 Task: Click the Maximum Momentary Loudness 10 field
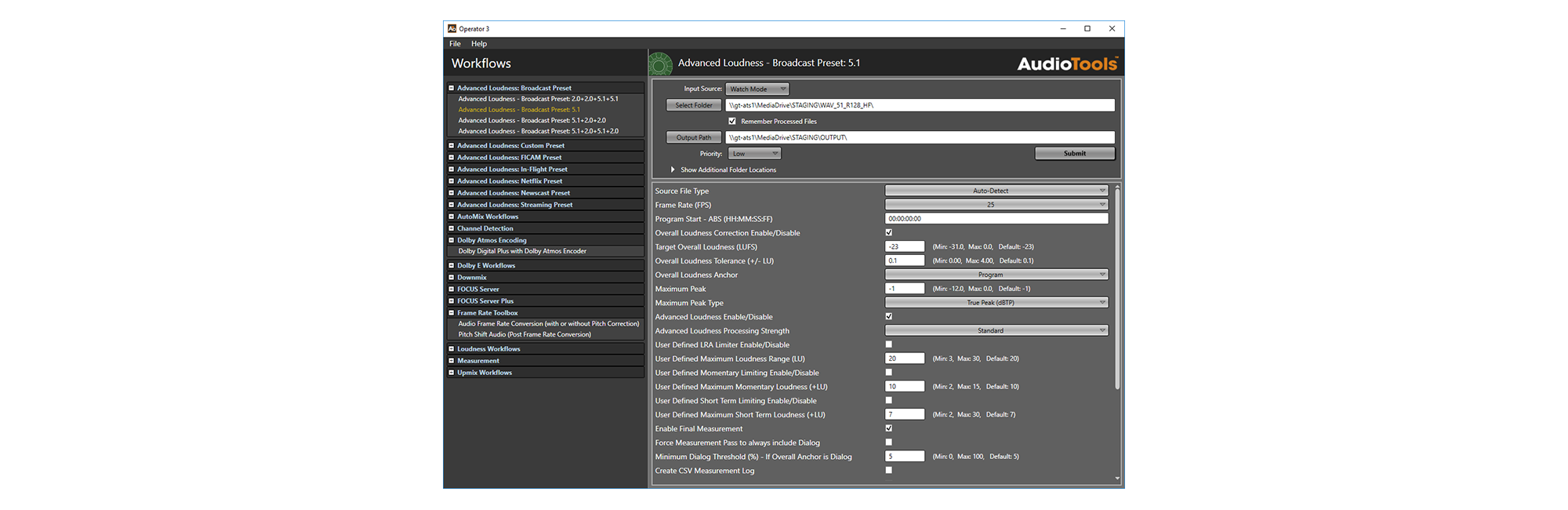coord(905,387)
